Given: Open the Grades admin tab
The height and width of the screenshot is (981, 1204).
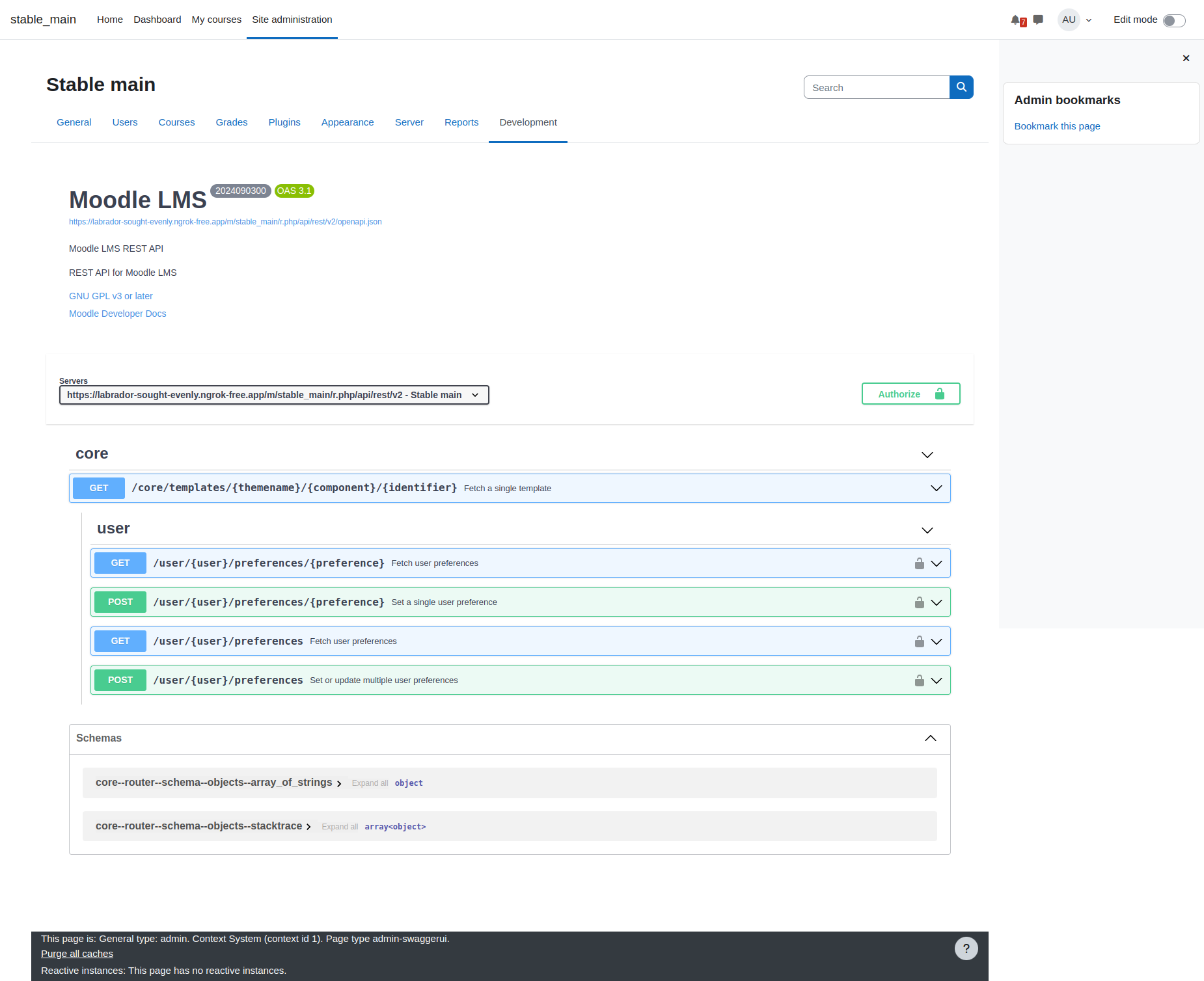Looking at the screenshot, I should (232, 122).
